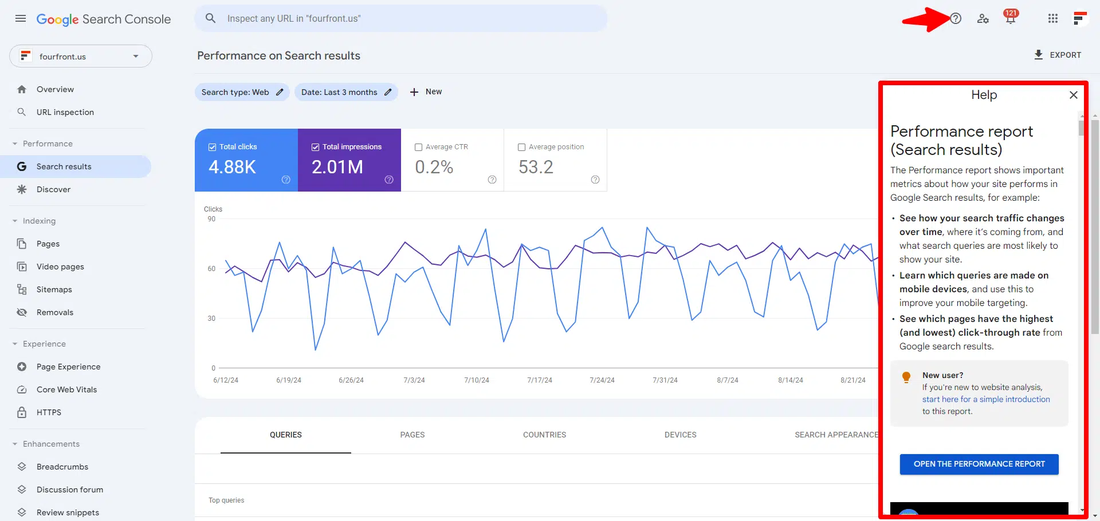Uncheck the Total impressions checkbox
This screenshot has height=521, width=1100.
point(315,147)
